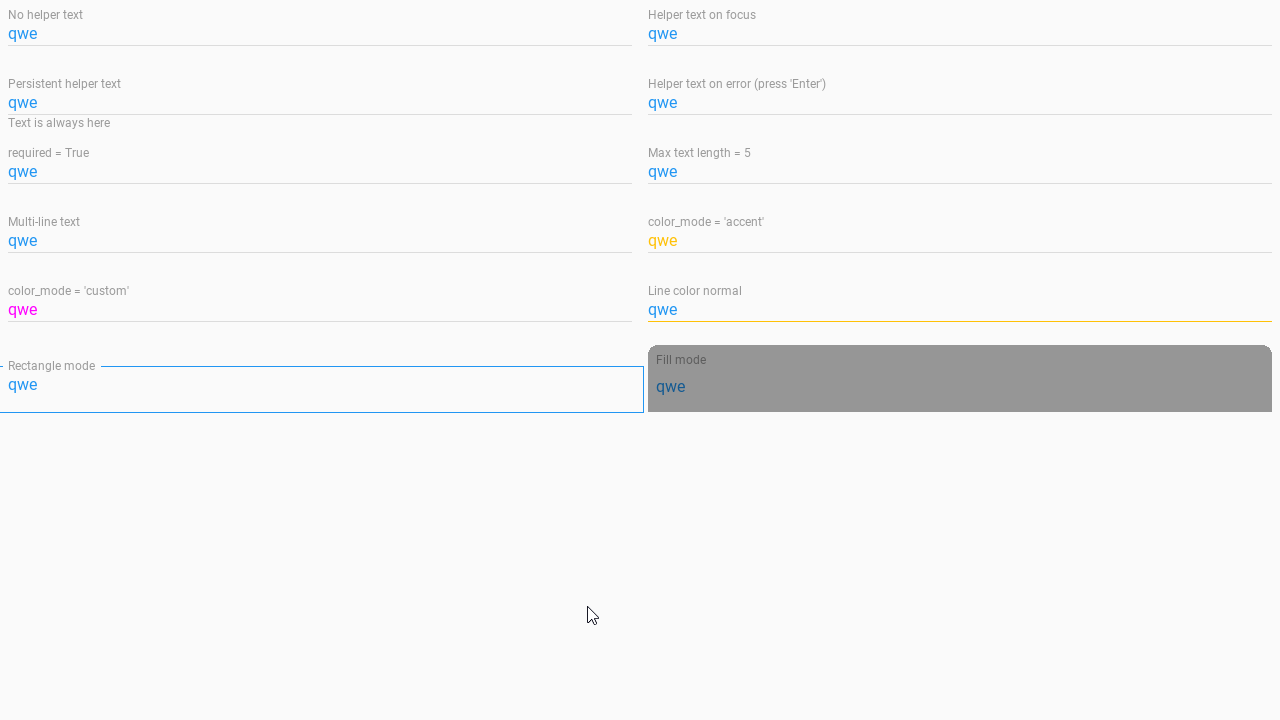The image size is (1280, 720).
Task: Click the blue 'qwe' in Line color normal
Action: tap(662, 309)
